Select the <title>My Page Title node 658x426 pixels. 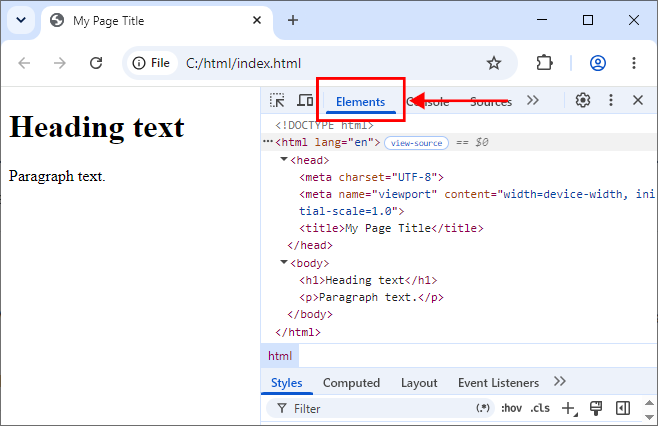[x=391, y=228]
